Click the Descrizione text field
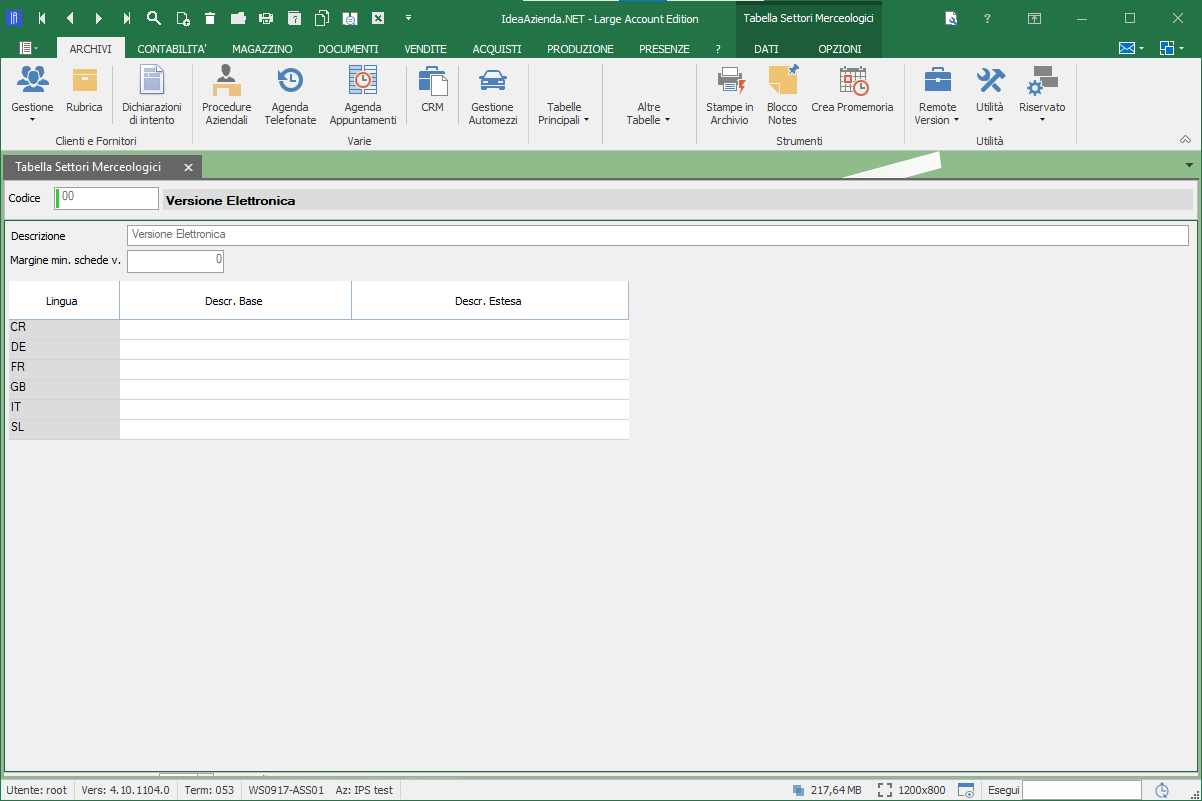The image size is (1202, 801). click(x=658, y=235)
